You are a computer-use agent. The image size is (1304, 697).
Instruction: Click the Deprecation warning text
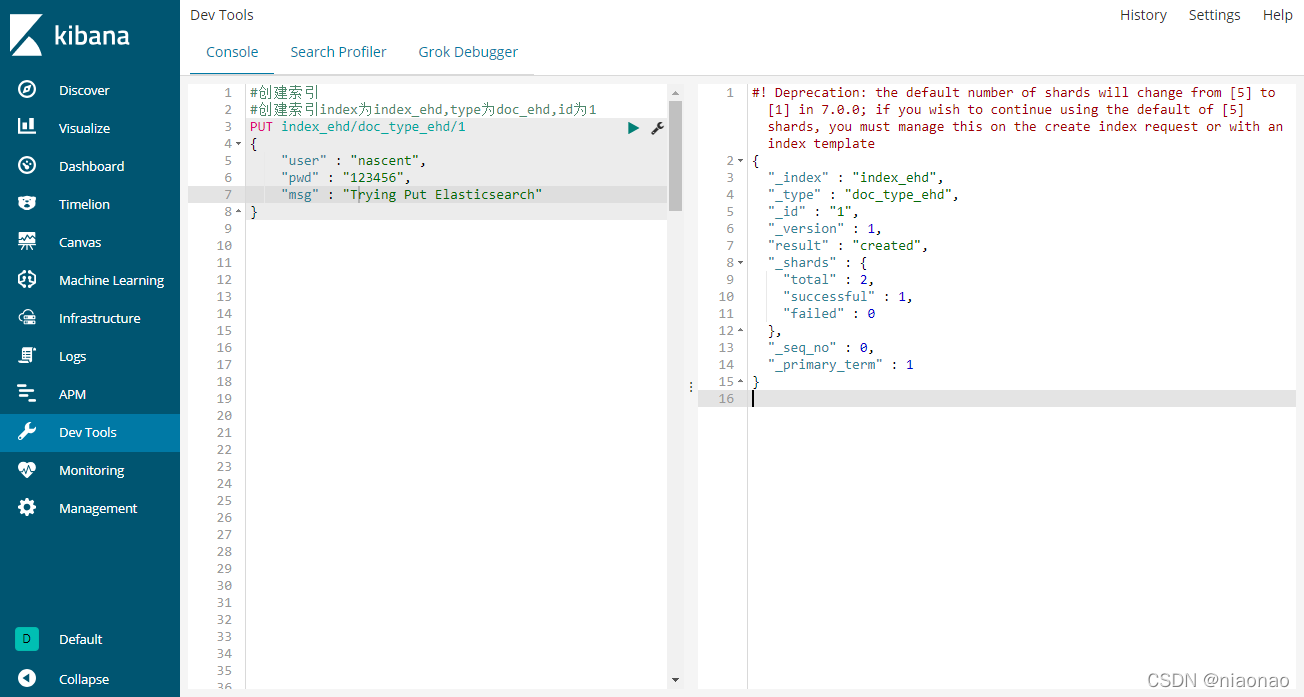[x=1017, y=118]
